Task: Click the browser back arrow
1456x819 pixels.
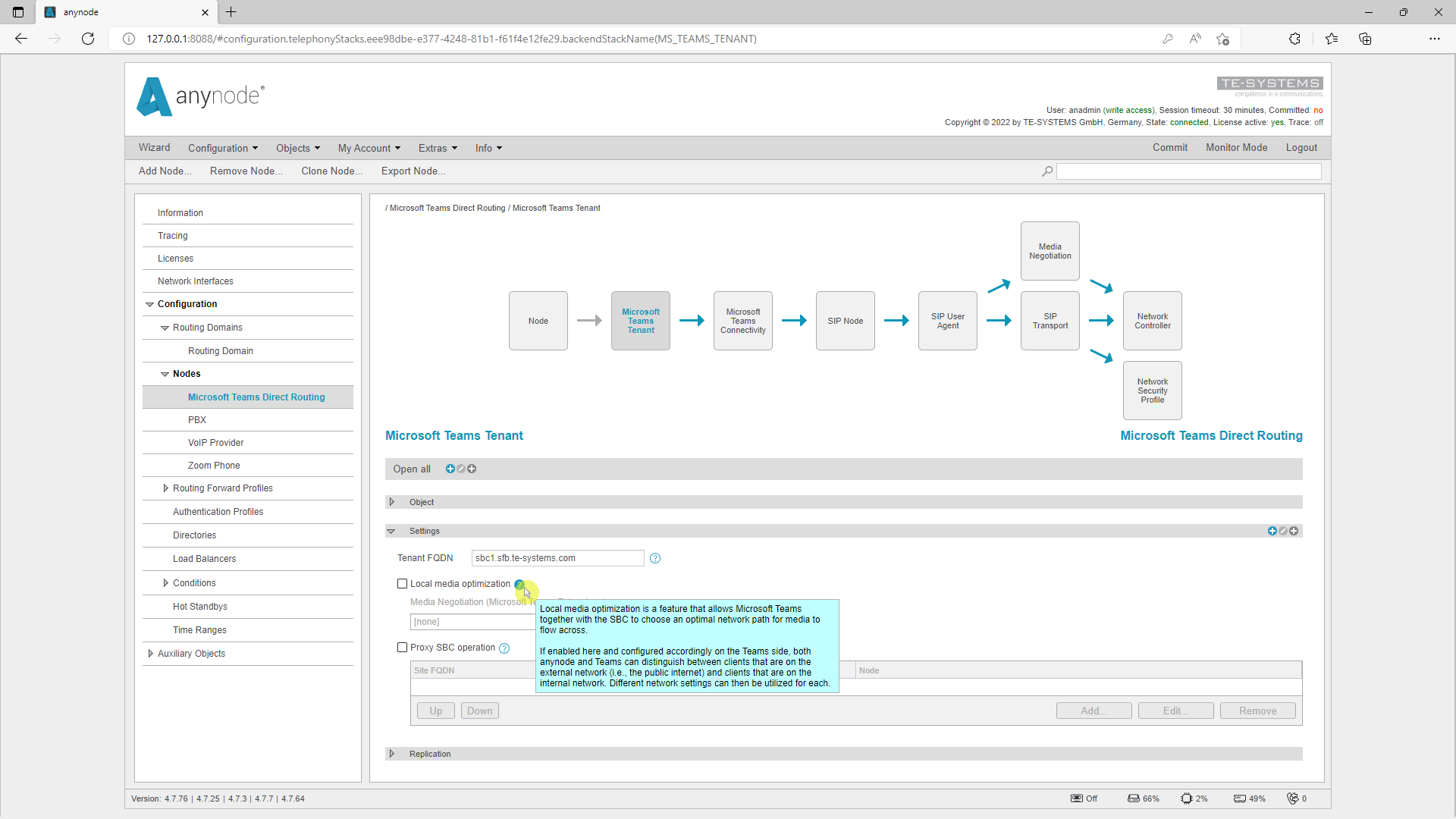Action: click(21, 39)
